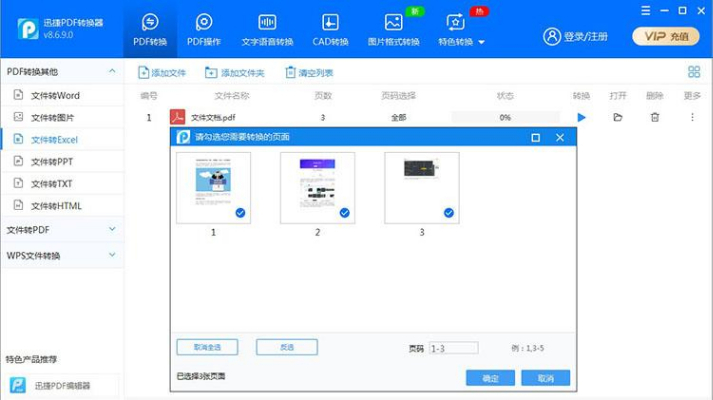Click the 确定 button

tap(490, 378)
